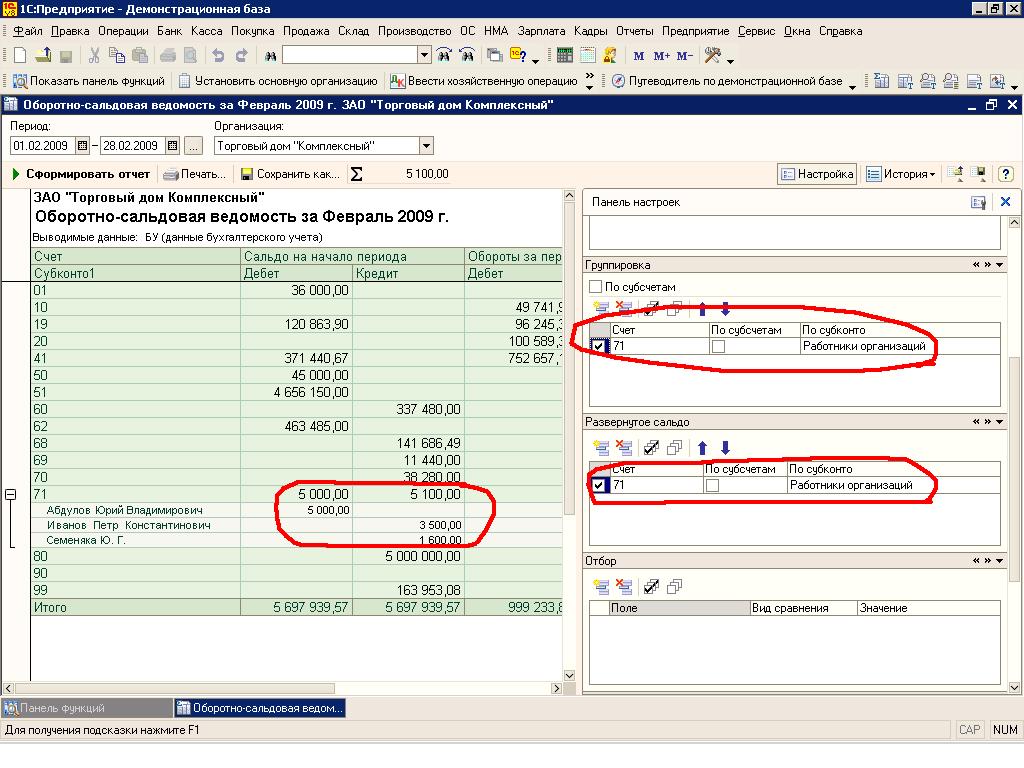This screenshot has height=768, width=1024.
Task: Click the Save diskette icon
Action: (x=65, y=56)
